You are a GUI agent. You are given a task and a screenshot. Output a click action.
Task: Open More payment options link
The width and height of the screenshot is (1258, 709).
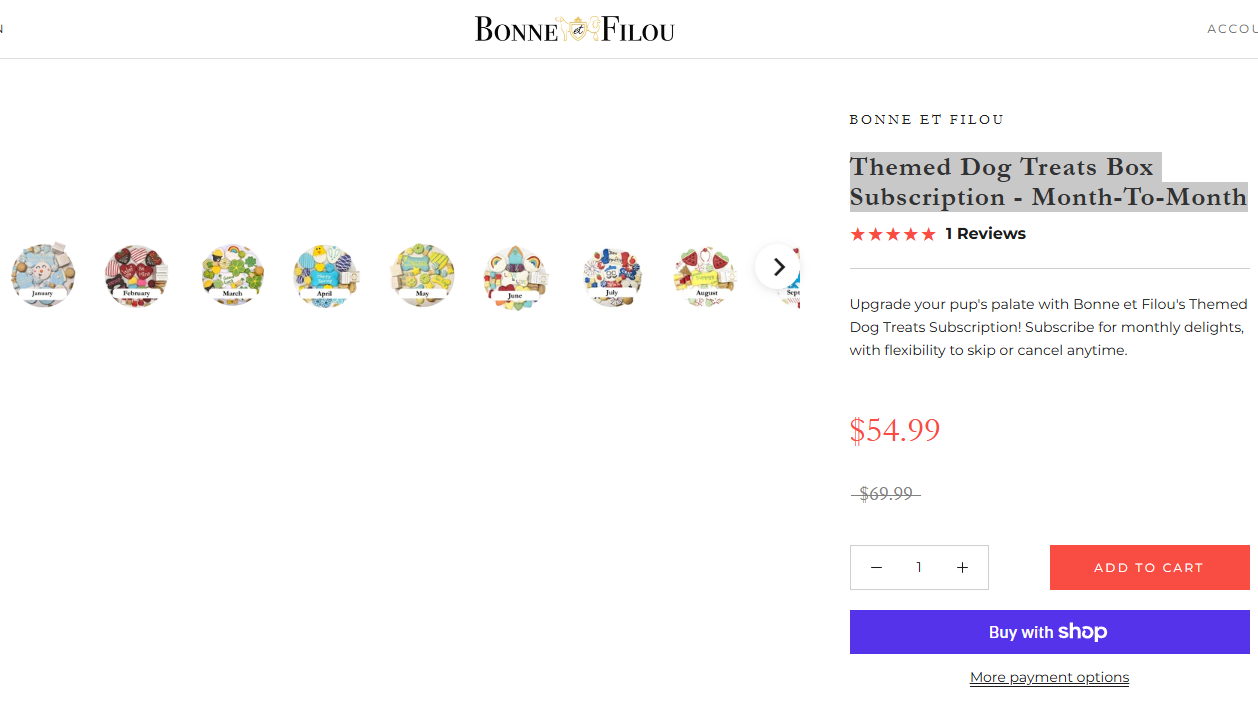(1049, 677)
